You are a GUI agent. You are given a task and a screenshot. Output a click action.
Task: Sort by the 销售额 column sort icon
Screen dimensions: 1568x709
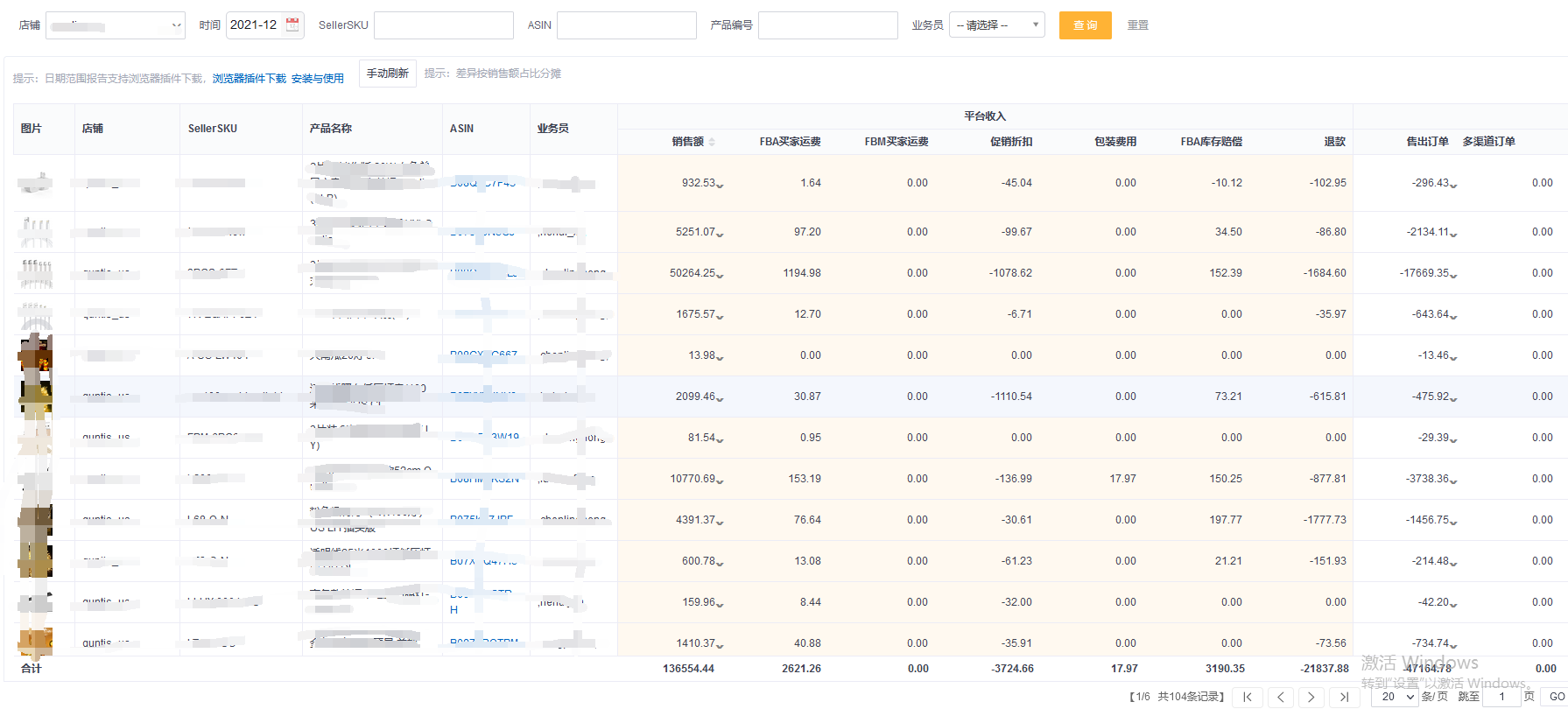(x=712, y=142)
